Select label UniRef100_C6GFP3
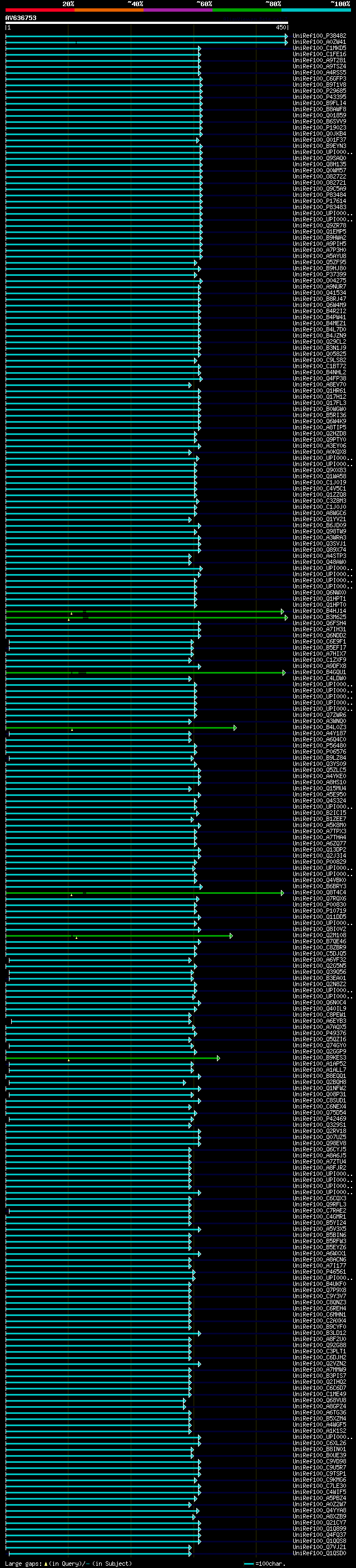This screenshot has width=356, height=1568. click(x=319, y=78)
